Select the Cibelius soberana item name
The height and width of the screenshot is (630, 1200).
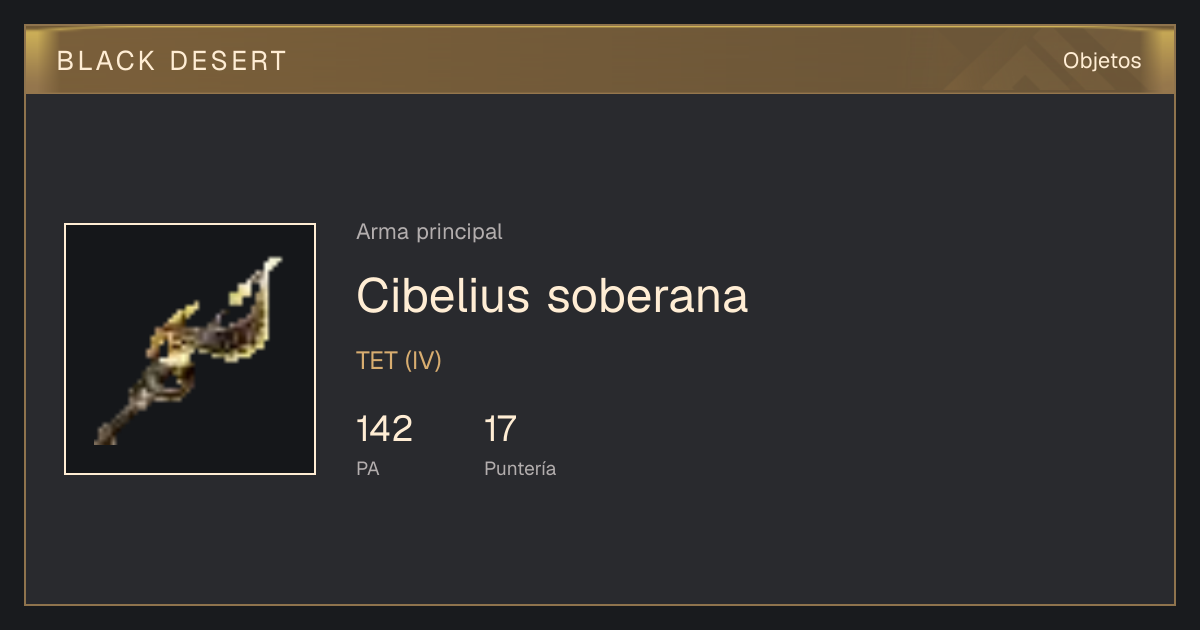pos(552,295)
